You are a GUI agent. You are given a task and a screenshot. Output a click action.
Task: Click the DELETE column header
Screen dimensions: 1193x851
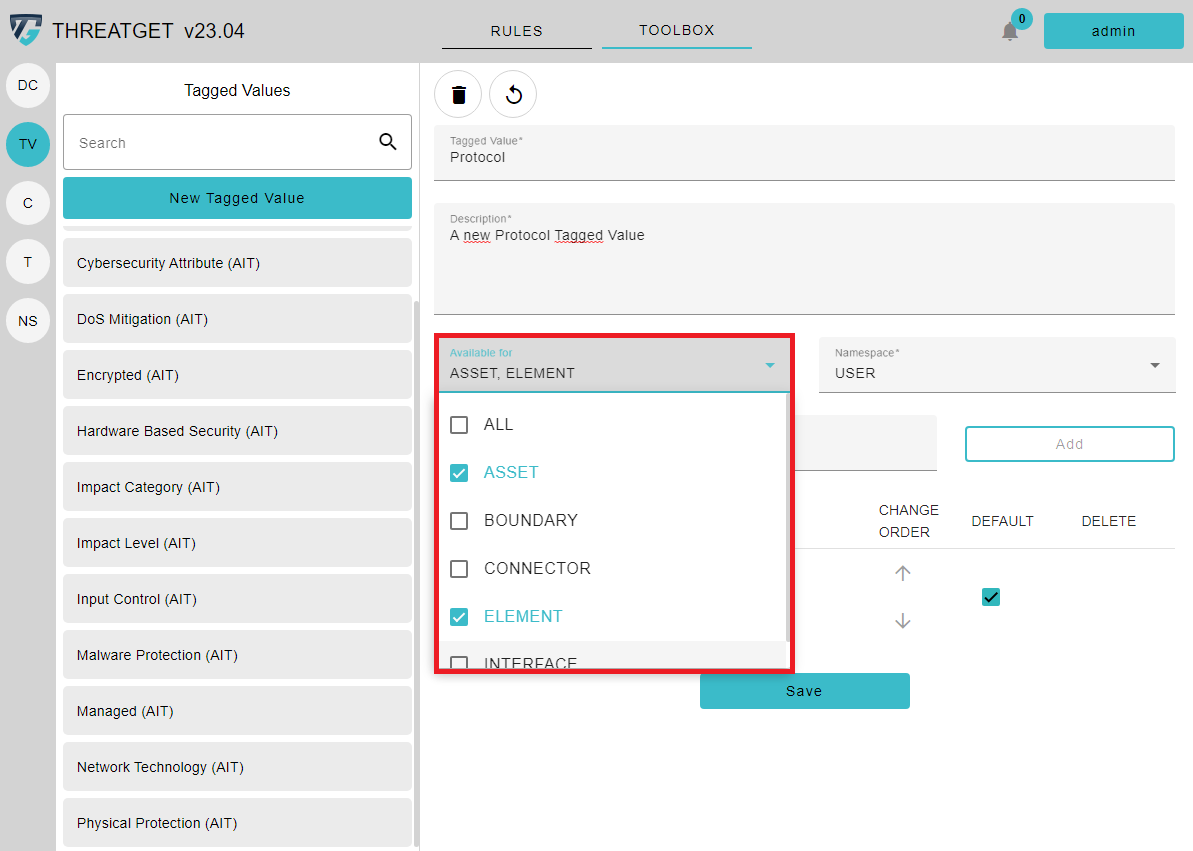pyautogui.click(x=1109, y=521)
